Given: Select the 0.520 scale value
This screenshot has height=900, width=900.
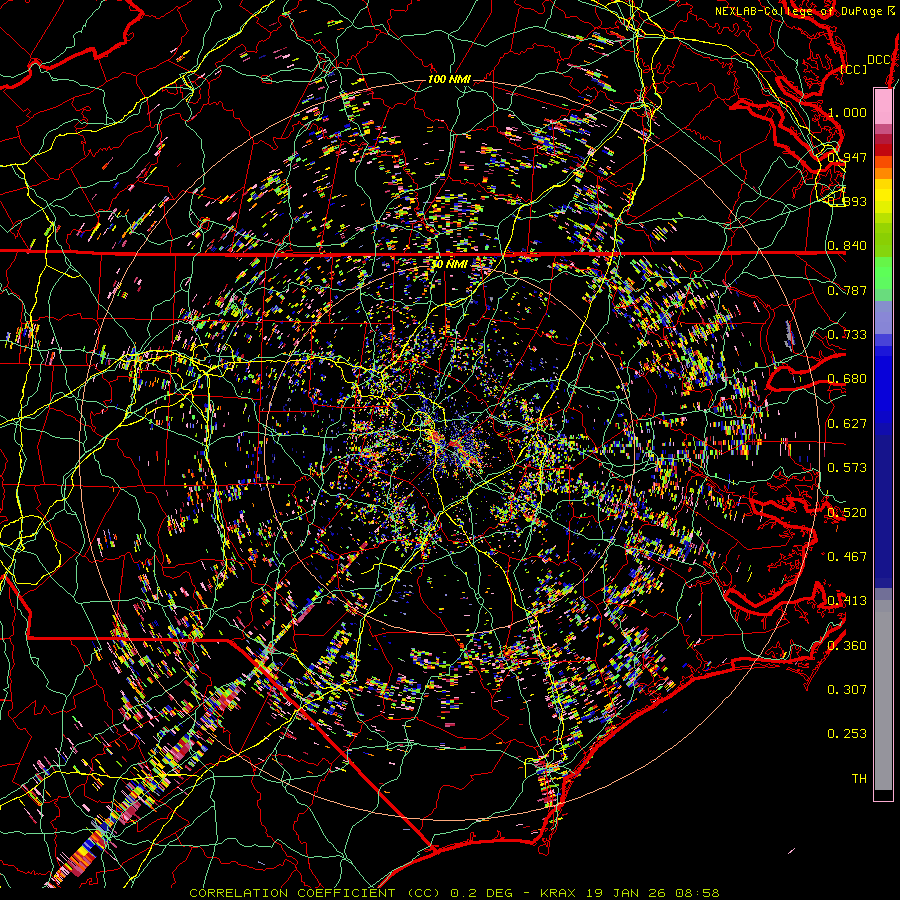Looking at the screenshot, I should 847,513.
